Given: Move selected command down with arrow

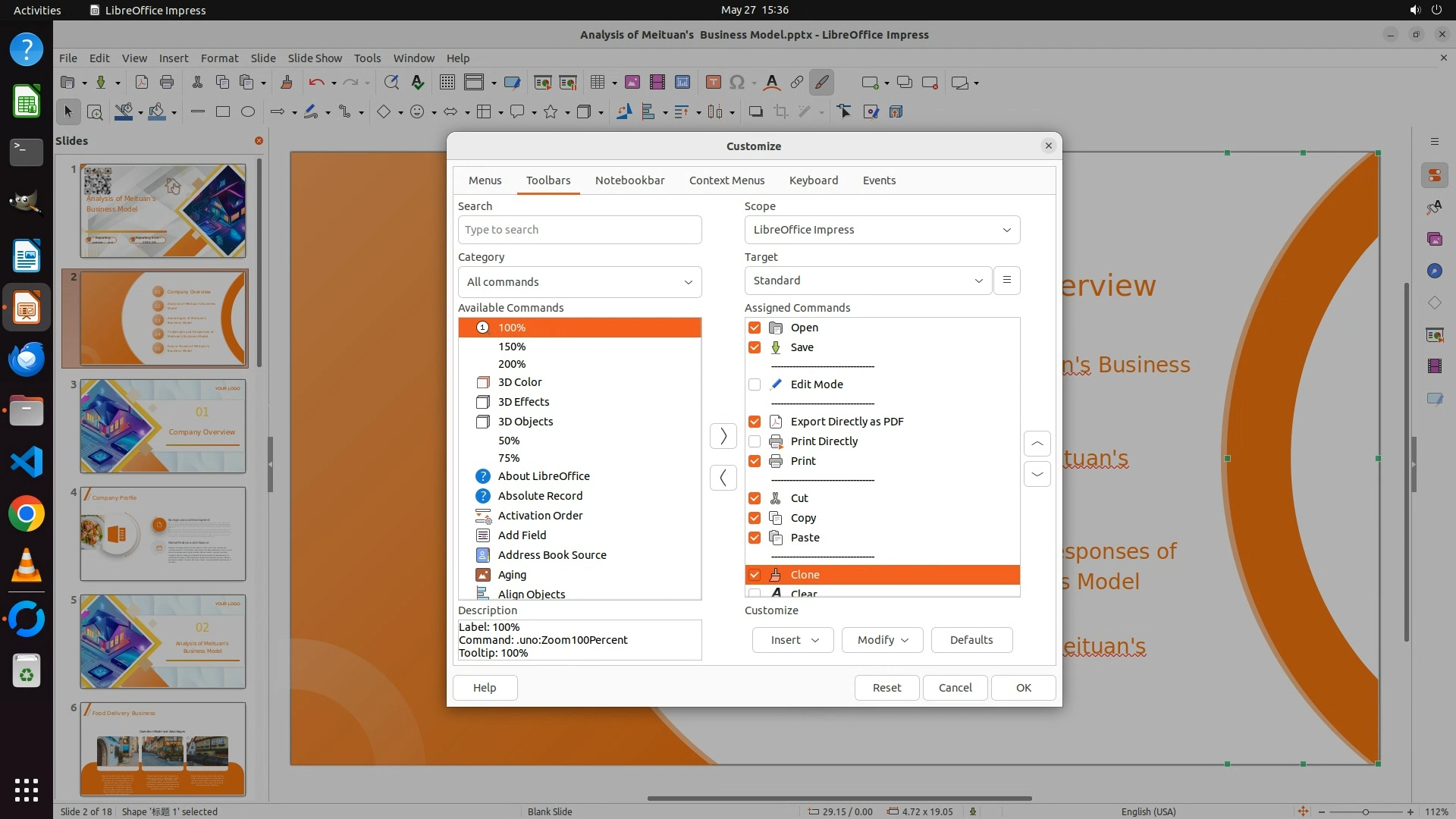Looking at the screenshot, I should pos(1037,475).
